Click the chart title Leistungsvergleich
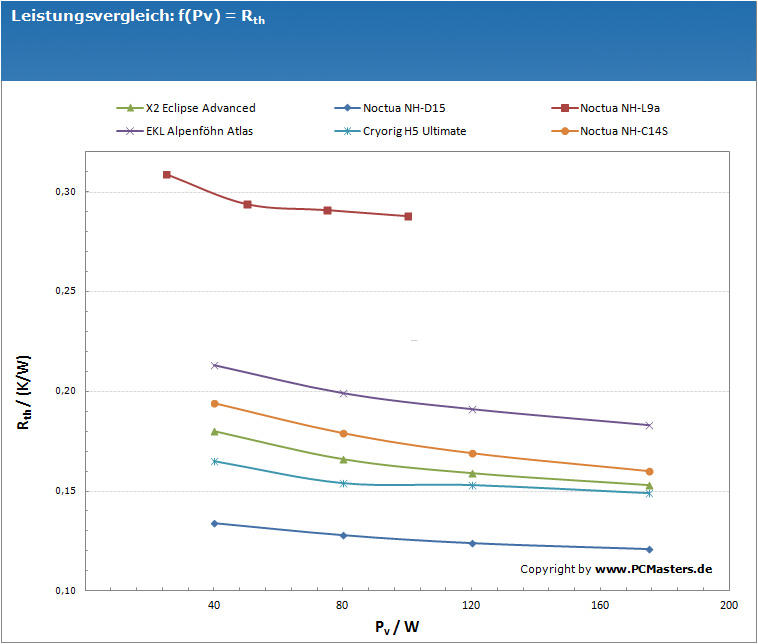The image size is (758, 644). (138, 16)
